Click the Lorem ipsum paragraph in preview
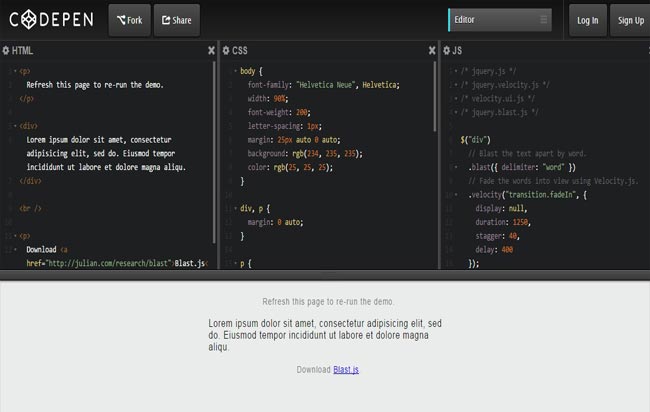 coord(325,335)
